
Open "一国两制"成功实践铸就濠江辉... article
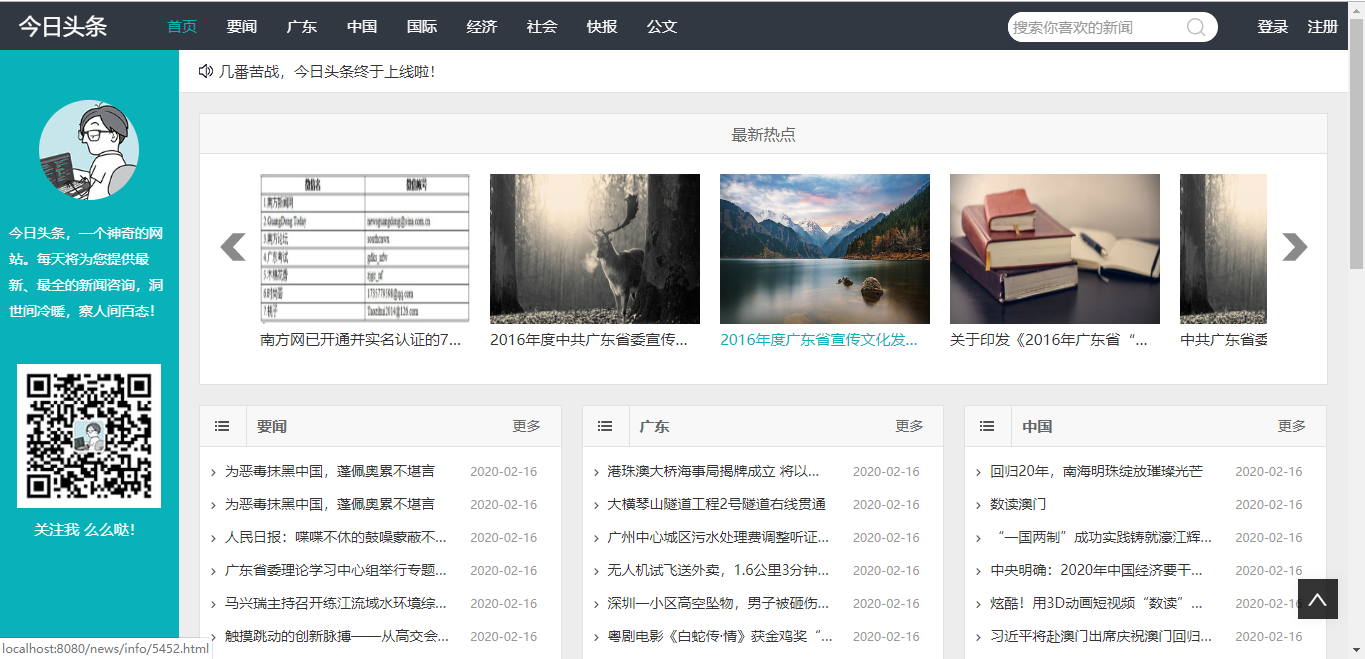pyautogui.click(x=1101, y=538)
